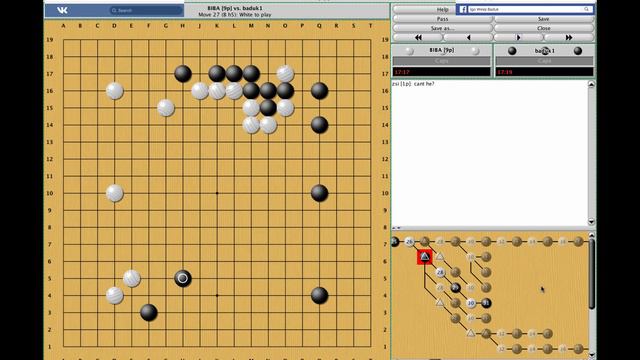Focus the VK search field
This screenshot has width=640, height=360.
(x=146, y=10)
